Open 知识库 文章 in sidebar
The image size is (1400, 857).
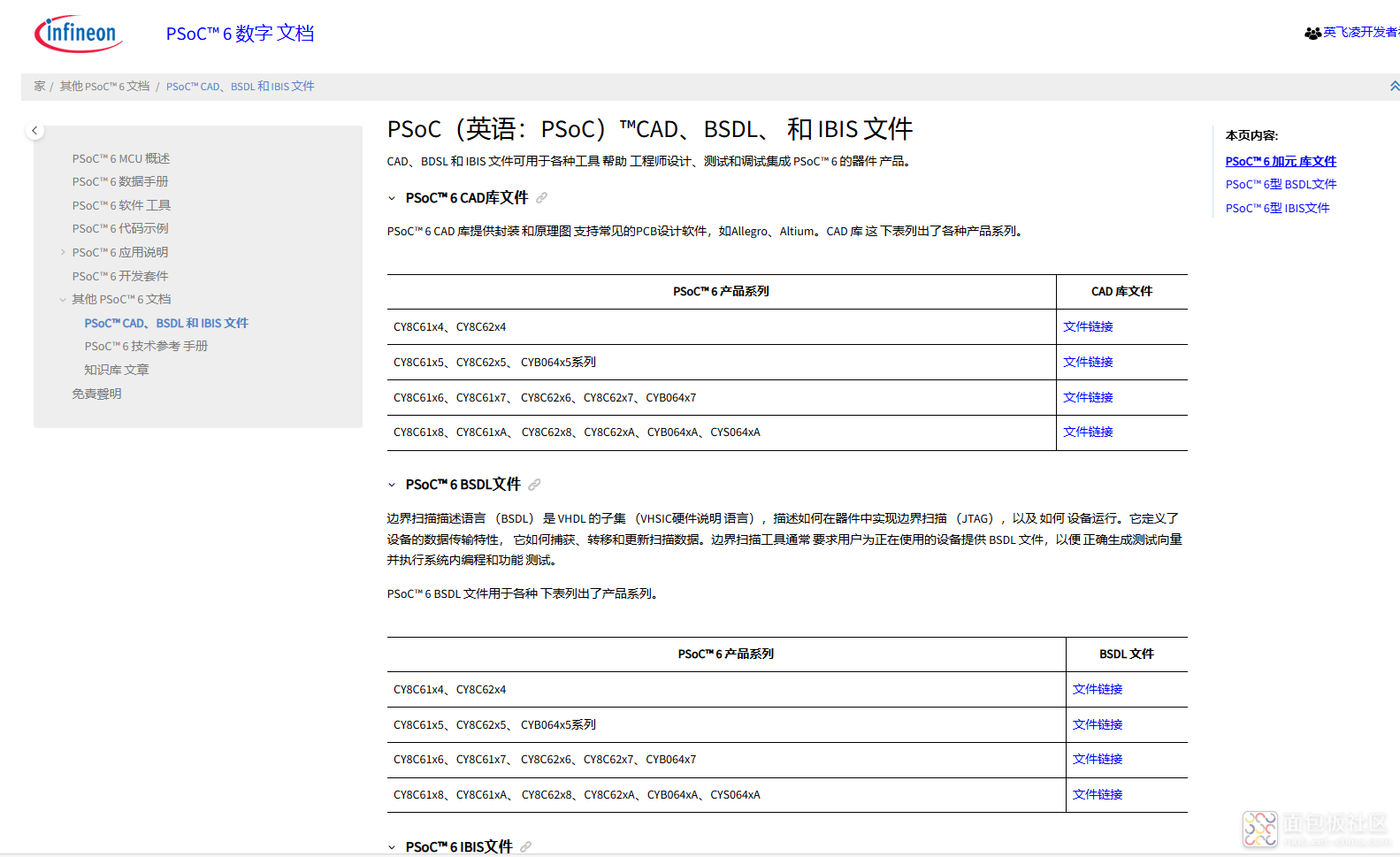tap(117, 370)
